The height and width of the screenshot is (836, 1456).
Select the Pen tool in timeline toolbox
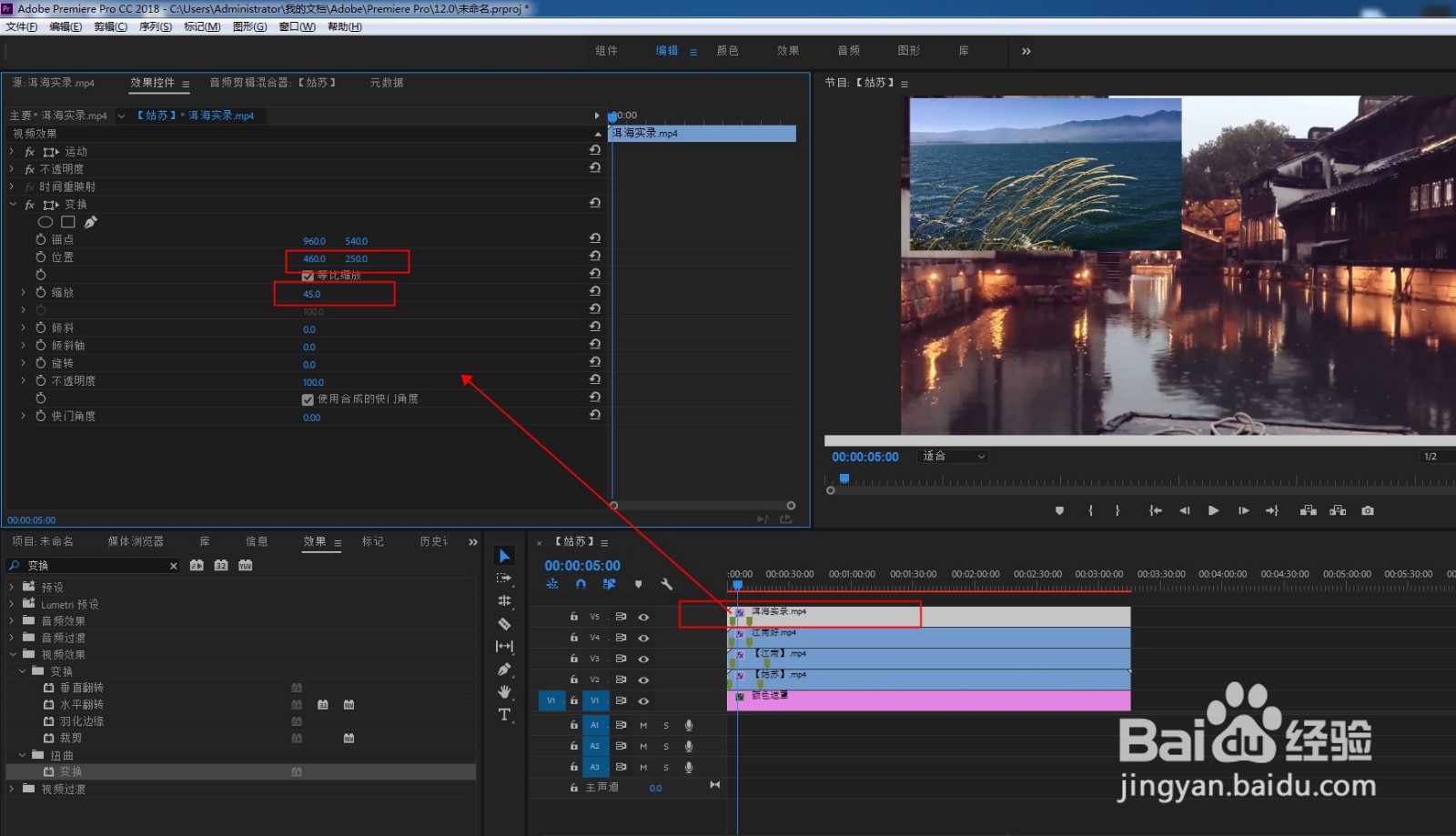click(x=504, y=670)
